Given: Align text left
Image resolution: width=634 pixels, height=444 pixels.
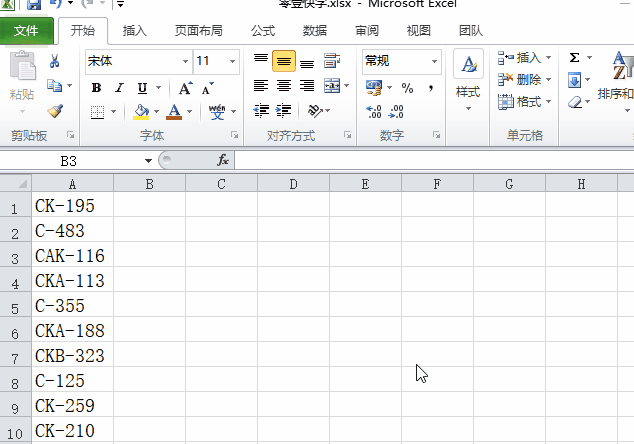Looking at the screenshot, I should pyautogui.click(x=261, y=85).
